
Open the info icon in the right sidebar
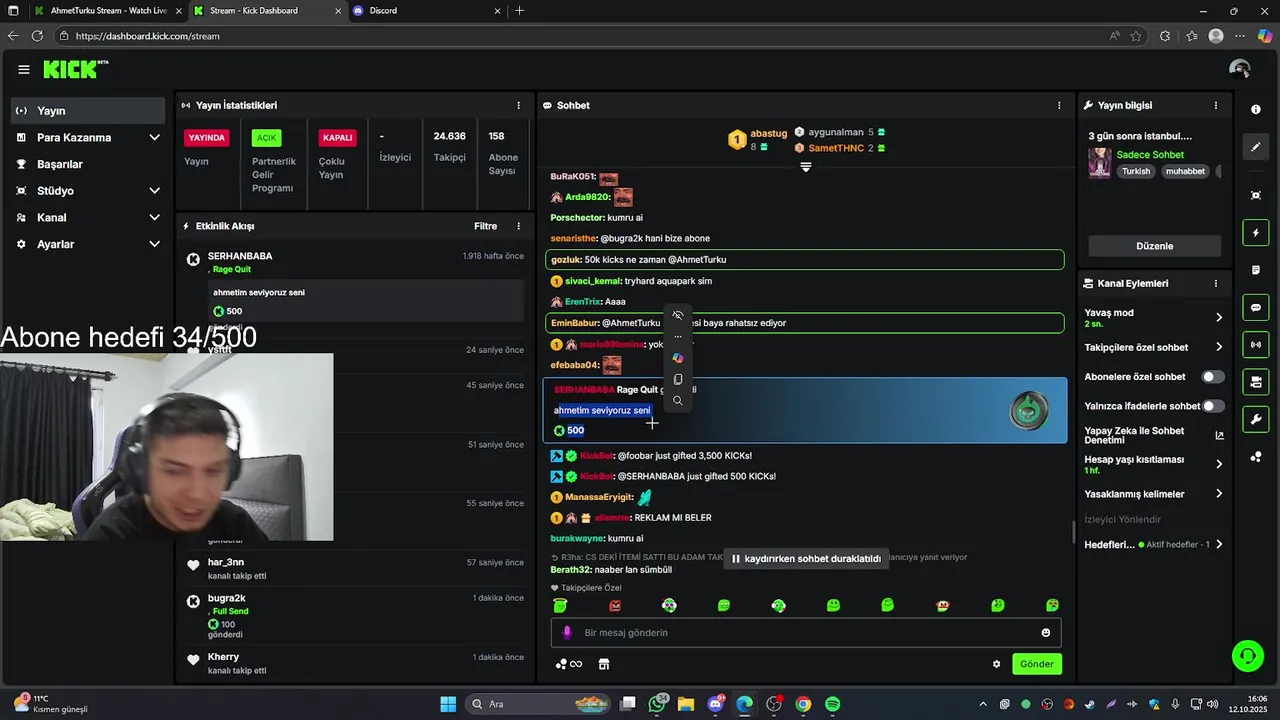pyautogui.click(x=1256, y=110)
